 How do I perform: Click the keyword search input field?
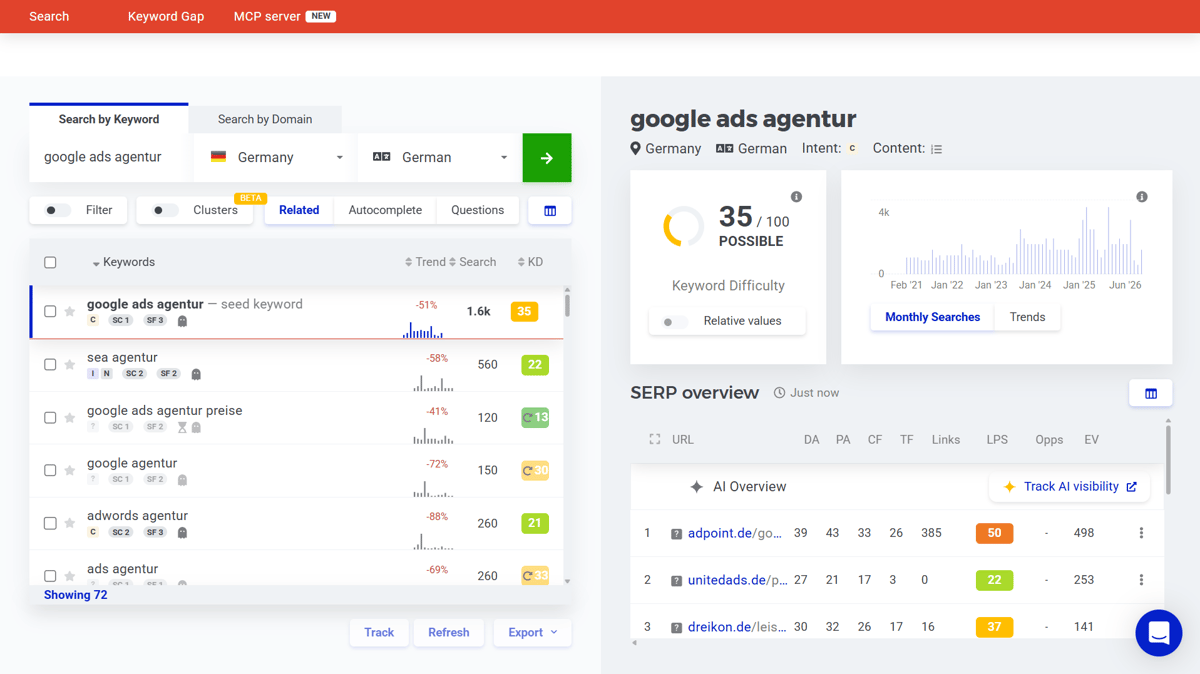(111, 158)
